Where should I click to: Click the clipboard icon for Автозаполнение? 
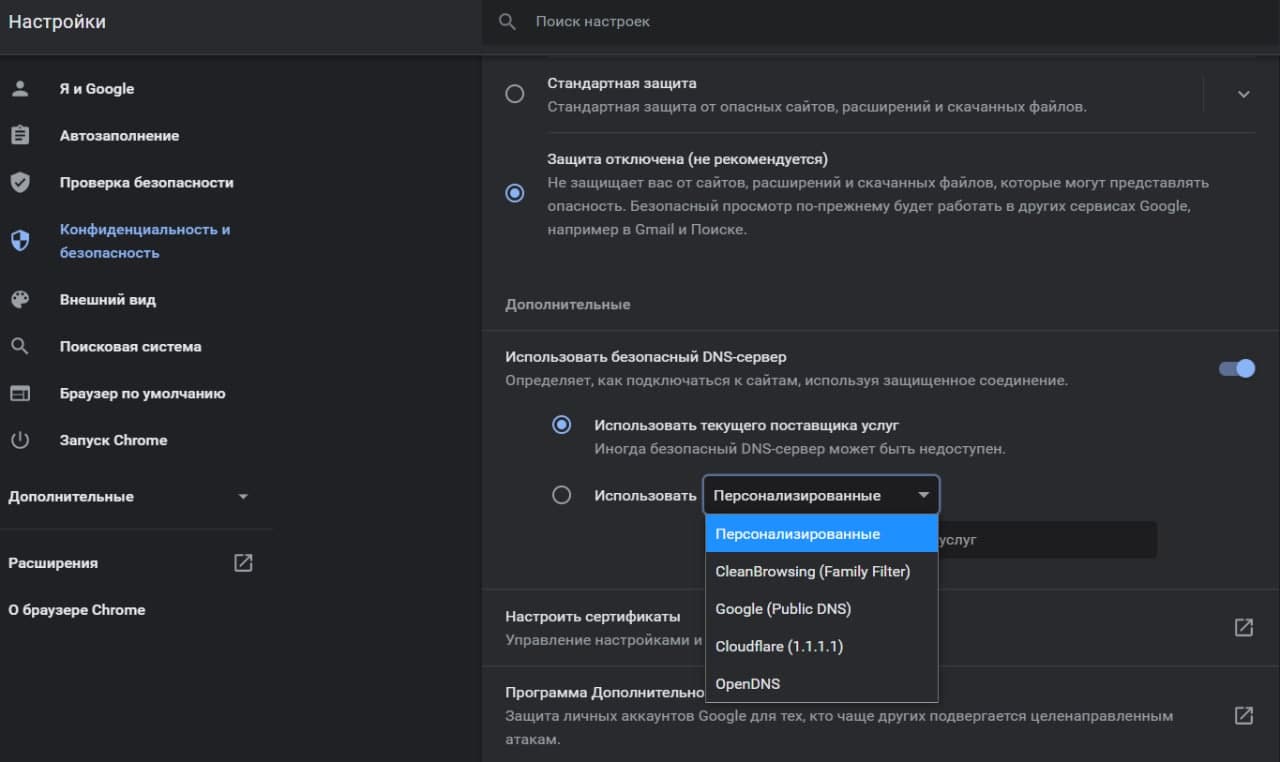pos(20,135)
